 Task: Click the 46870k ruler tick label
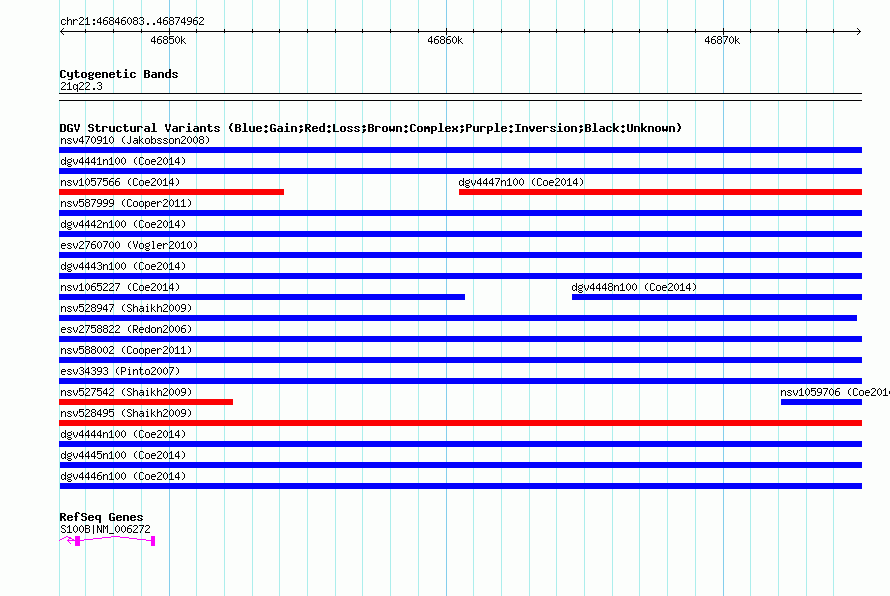pos(722,40)
